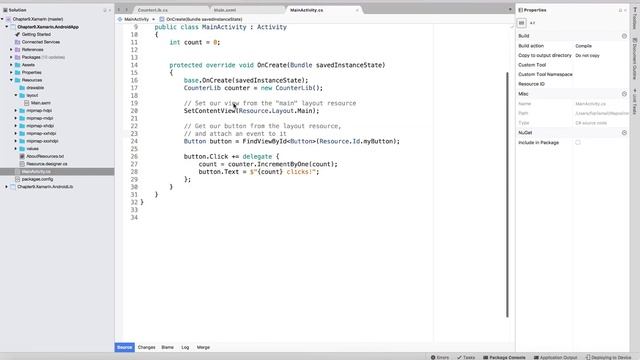Switch to the Changes view tab
The width and height of the screenshot is (640, 360).
click(147, 347)
